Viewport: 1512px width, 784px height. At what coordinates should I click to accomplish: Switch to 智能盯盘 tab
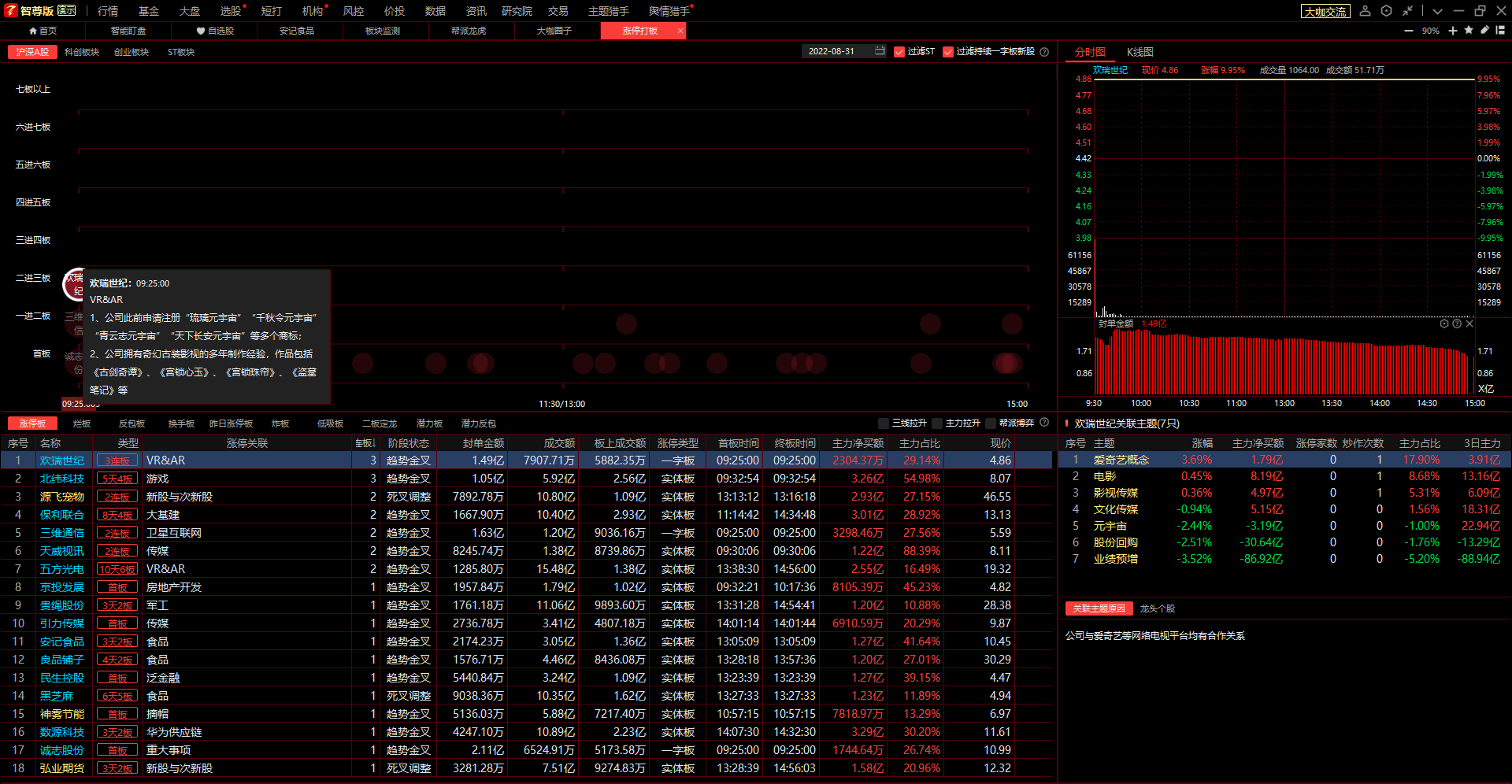[128, 31]
